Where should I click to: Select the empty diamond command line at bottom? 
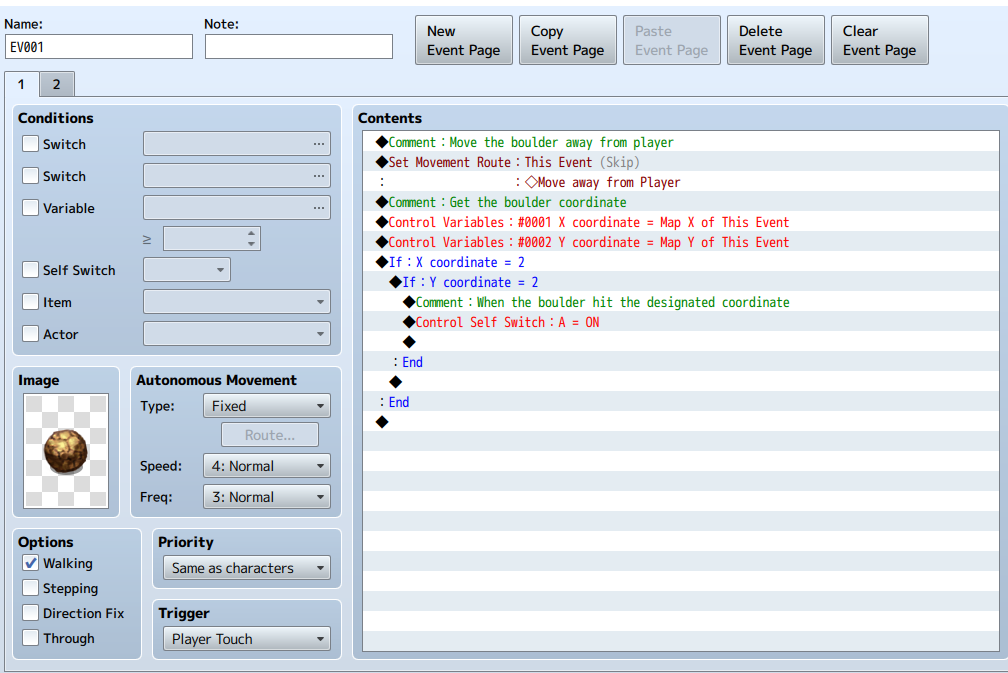click(x=681, y=422)
